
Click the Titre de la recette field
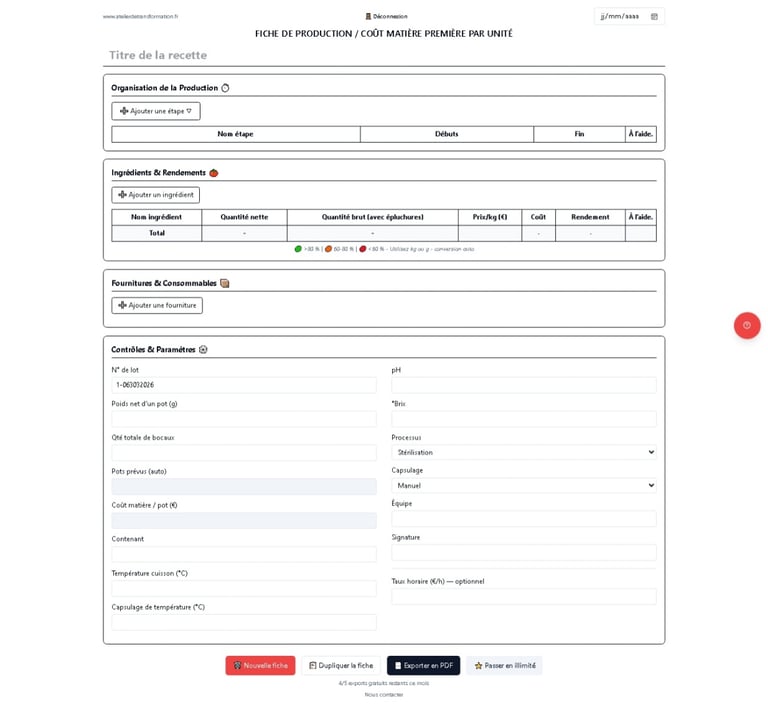384,55
